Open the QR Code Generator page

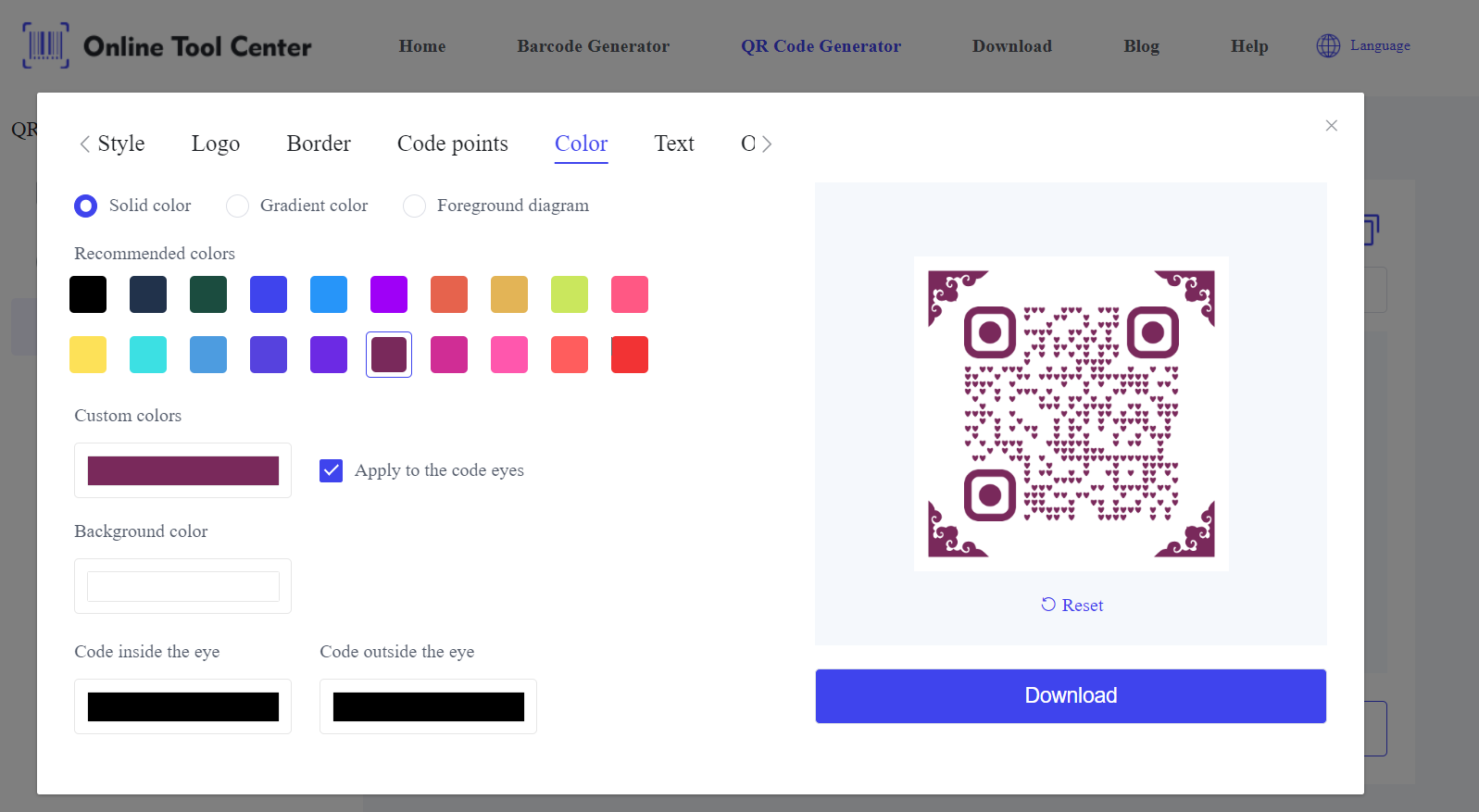821,46
